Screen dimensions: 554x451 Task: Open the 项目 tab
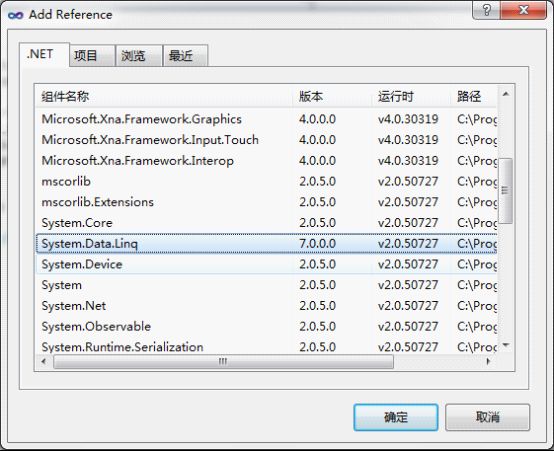click(93, 56)
